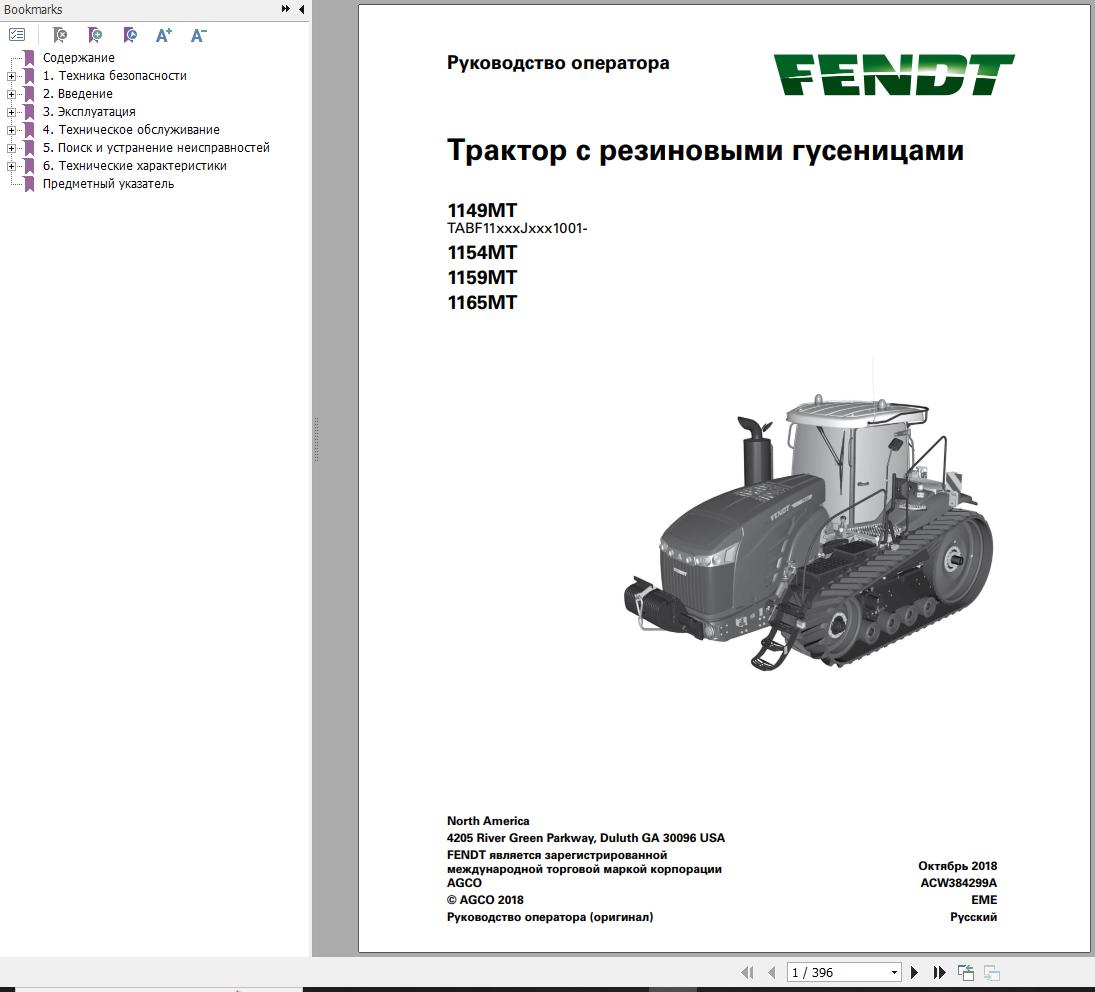
Task: Click the '© AGCO 2018' text
Action: tap(485, 900)
